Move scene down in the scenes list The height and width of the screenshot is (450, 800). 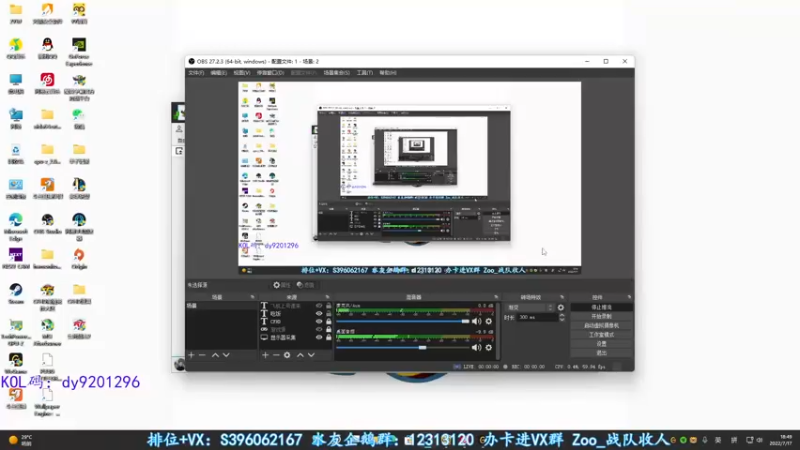click(x=226, y=355)
